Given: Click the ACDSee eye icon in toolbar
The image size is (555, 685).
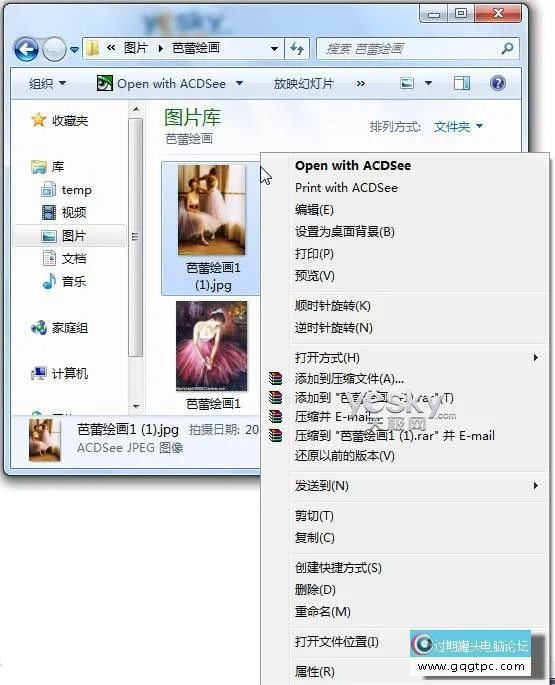Looking at the screenshot, I should (x=104, y=83).
